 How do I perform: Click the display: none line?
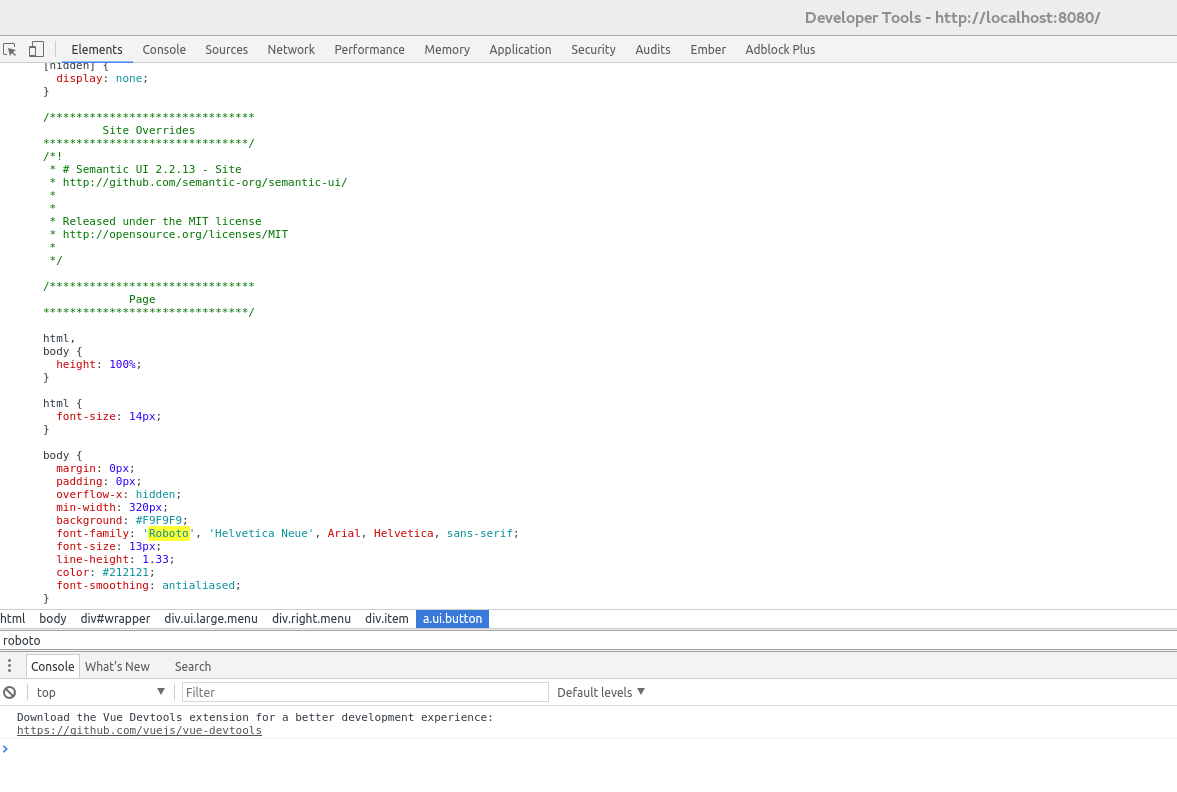(x=102, y=78)
